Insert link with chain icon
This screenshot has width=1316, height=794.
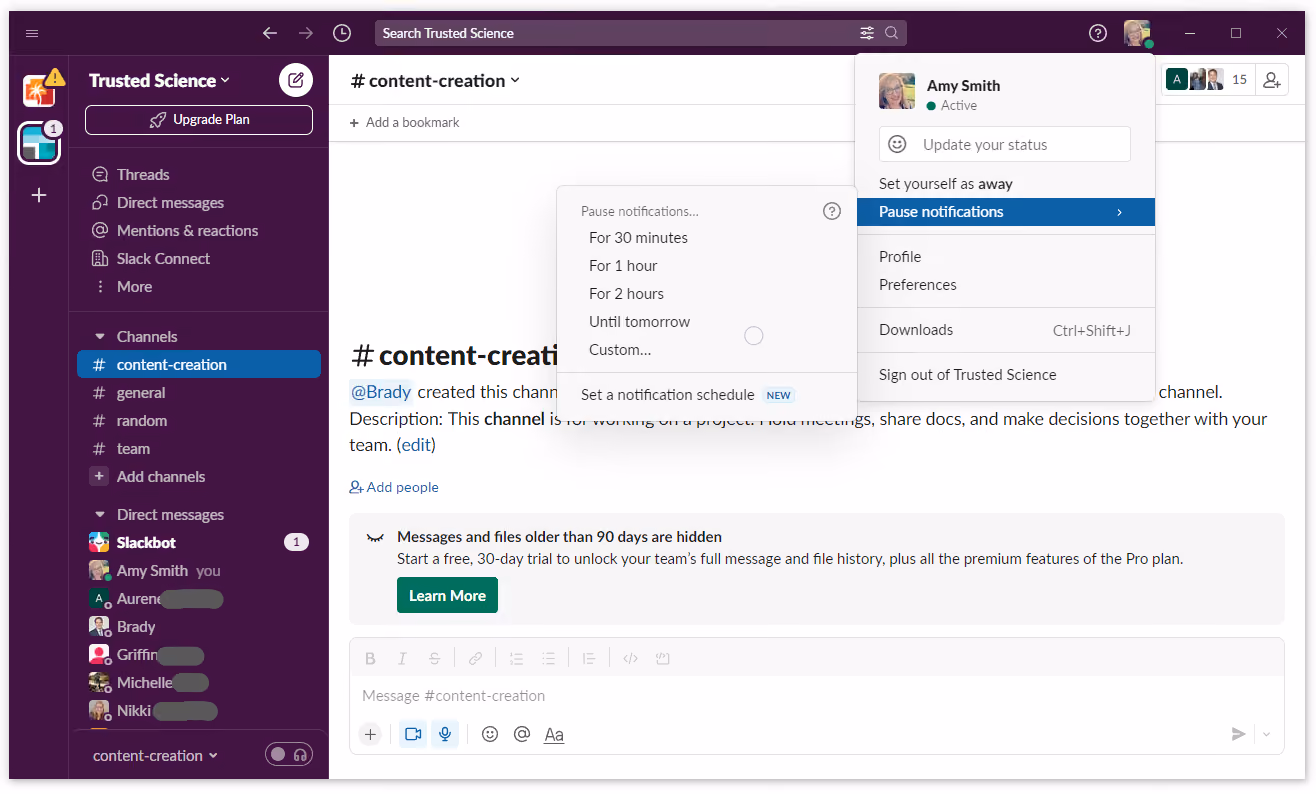475,658
